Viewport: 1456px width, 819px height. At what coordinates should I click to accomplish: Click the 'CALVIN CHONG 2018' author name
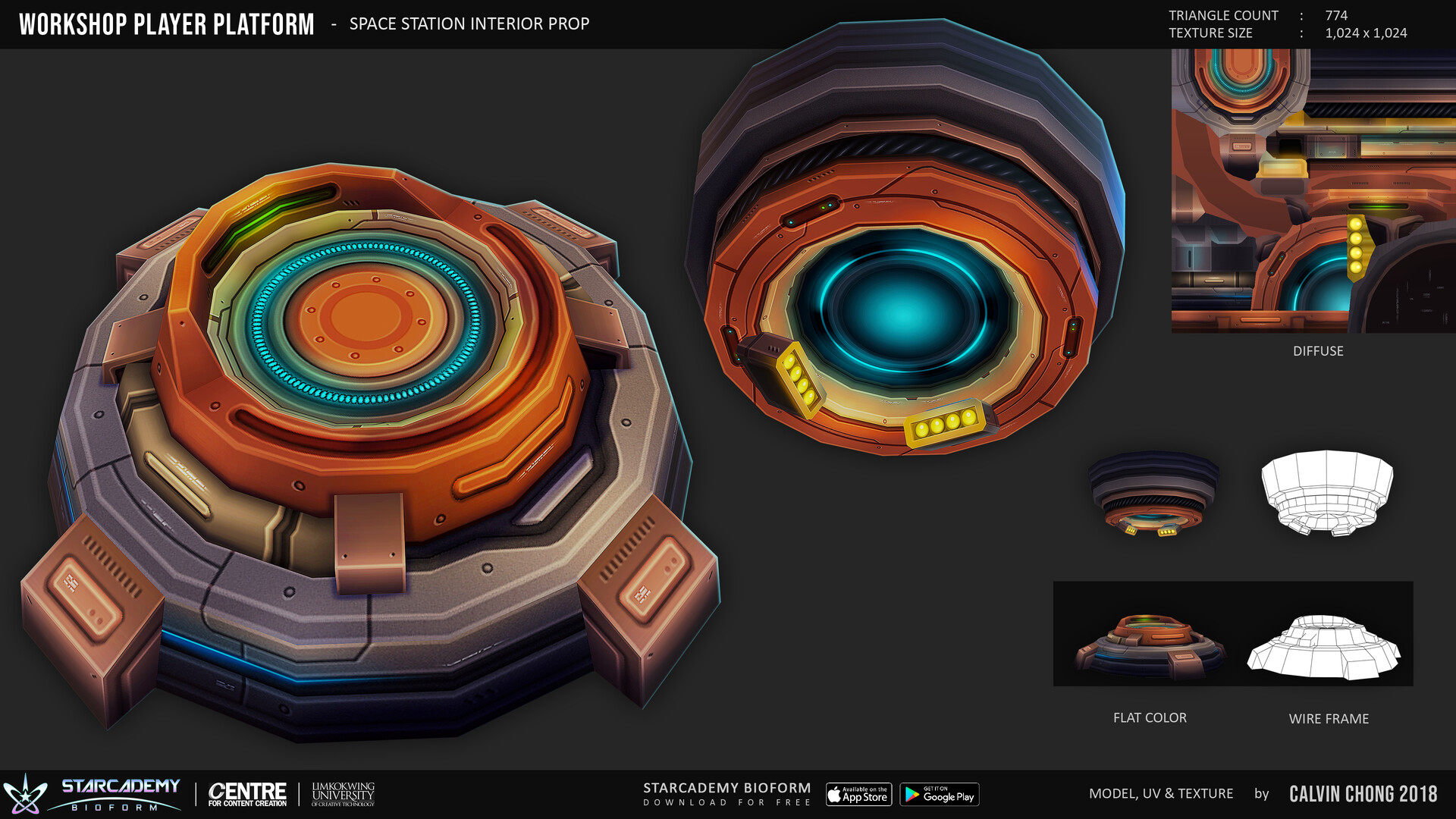[x=1363, y=794]
